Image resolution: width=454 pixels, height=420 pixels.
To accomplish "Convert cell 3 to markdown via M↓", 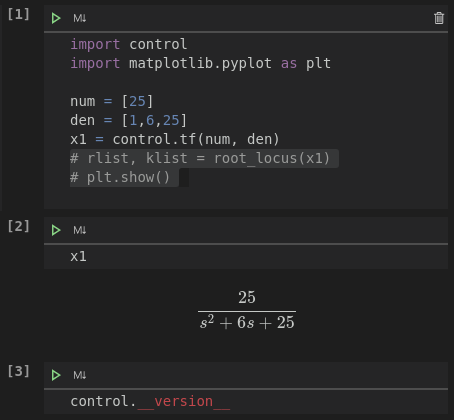I will pyautogui.click(x=80, y=375).
